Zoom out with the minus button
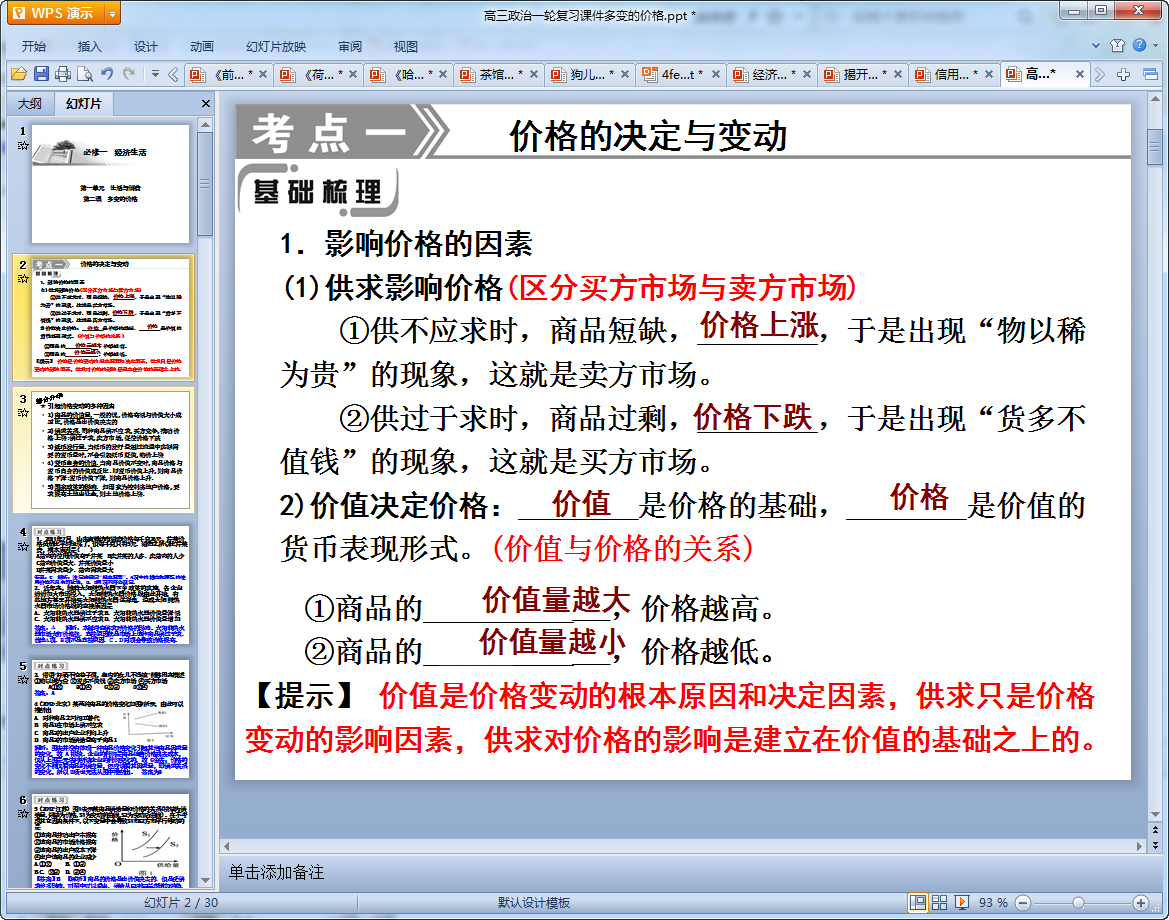 [x=1024, y=903]
